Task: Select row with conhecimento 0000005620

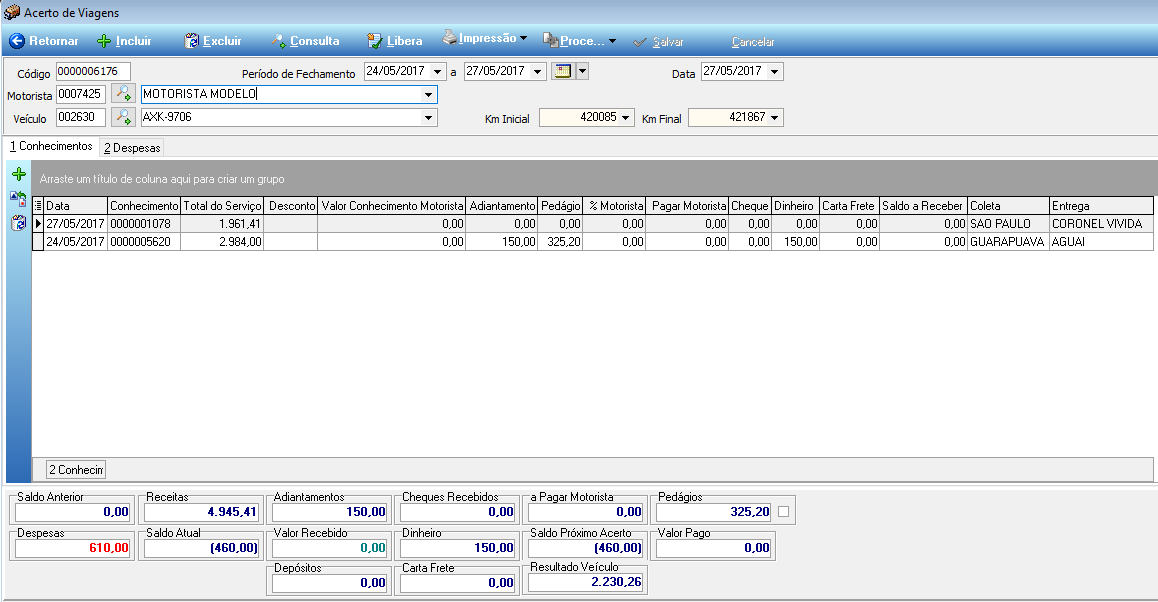Action: [x=593, y=242]
